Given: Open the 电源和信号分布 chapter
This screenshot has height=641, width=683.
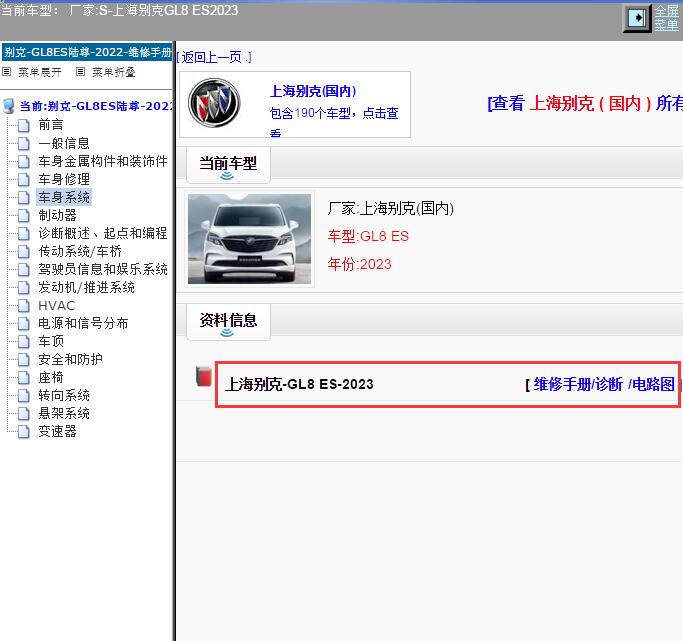Looking at the screenshot, I should pos(83,324).
